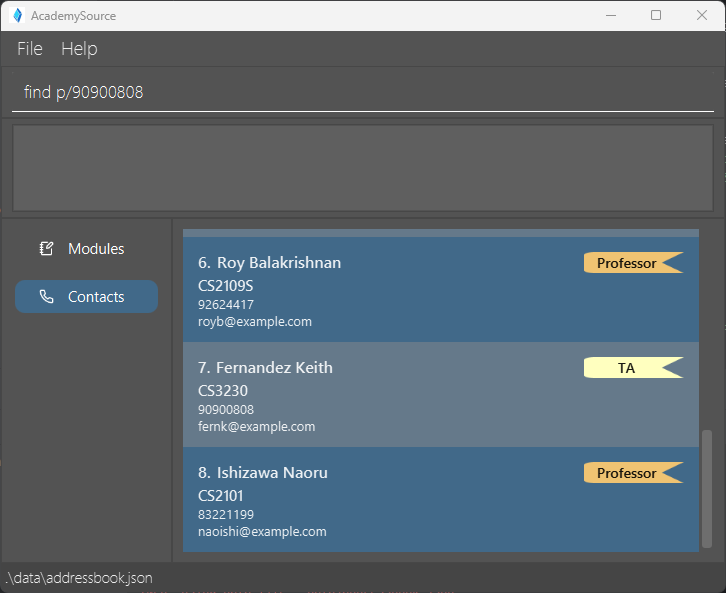Click the AcademySource app logo icon
The image size is (726, 593).
pos(16,15)
